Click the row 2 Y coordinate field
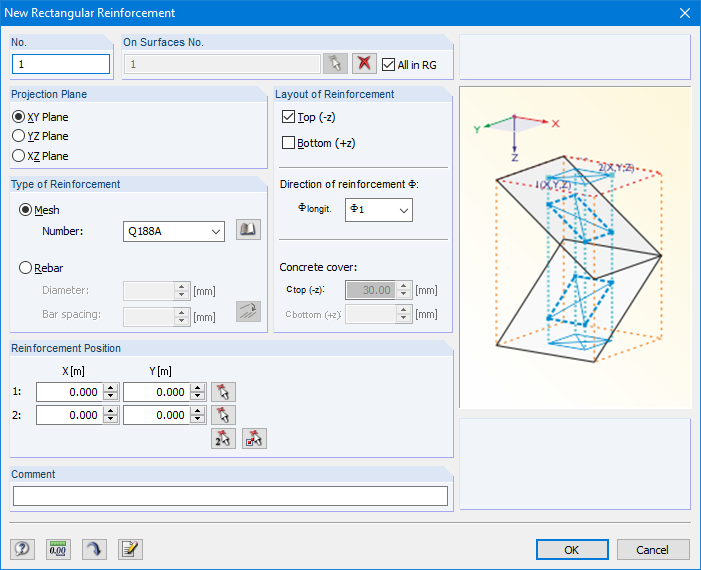This screenshot has height=570, width=701. pos(157,415)
